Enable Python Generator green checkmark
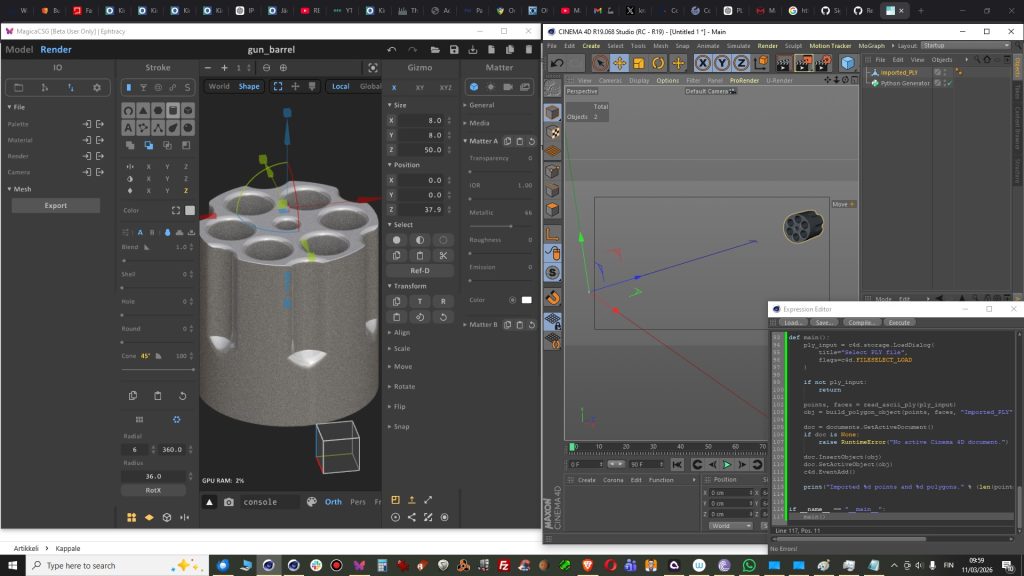This screenshot has height=576, width=1024. [948, 83]
